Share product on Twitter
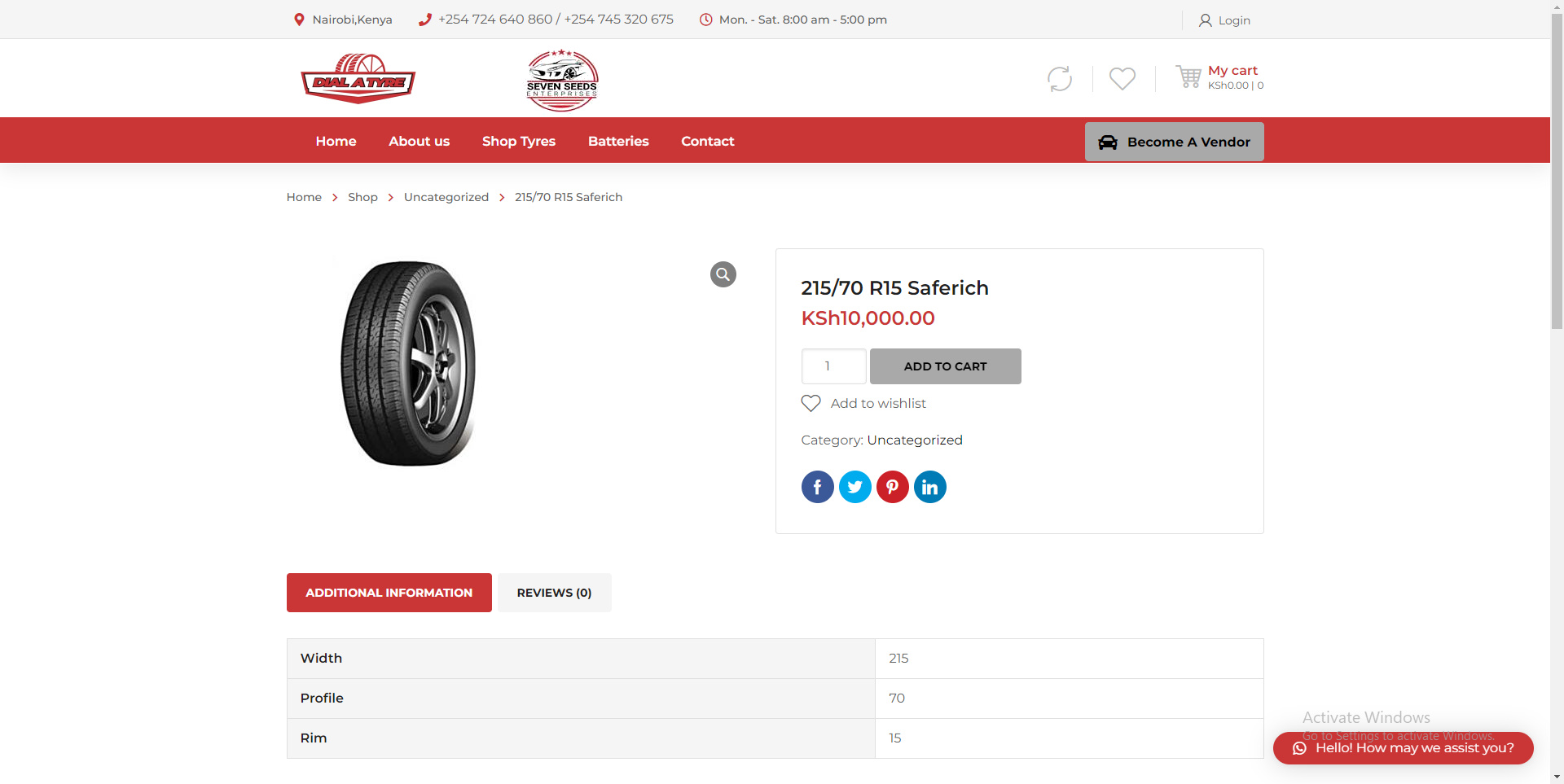The height and width of the screenshot is (784, 1564). [x=855, y=487]
